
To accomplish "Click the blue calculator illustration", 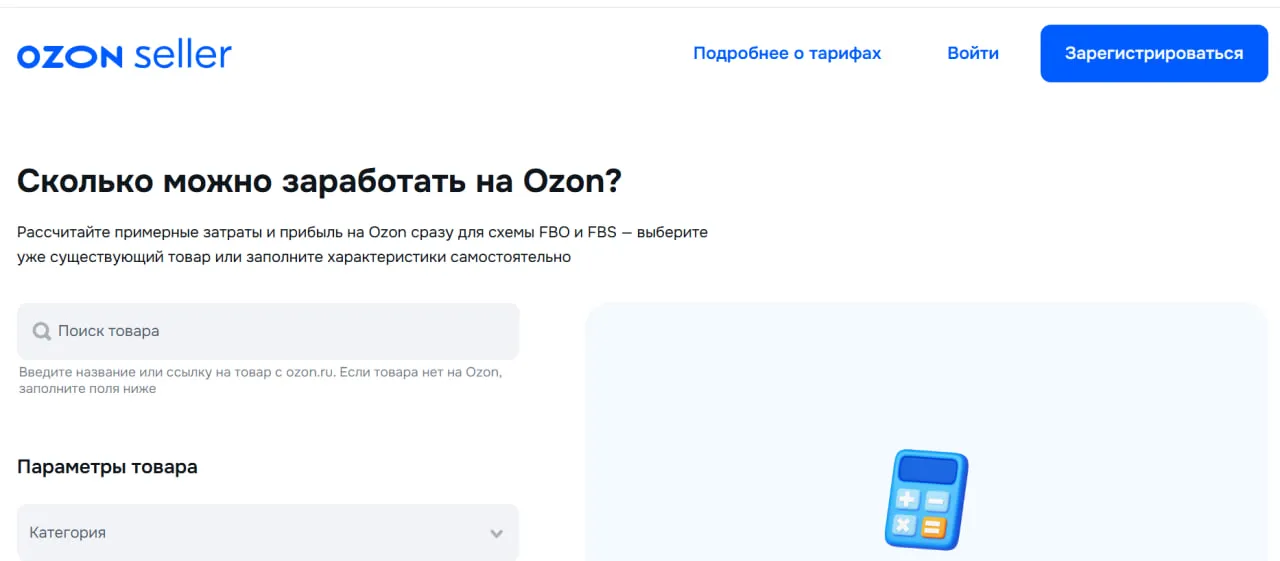I will [926, 498].
